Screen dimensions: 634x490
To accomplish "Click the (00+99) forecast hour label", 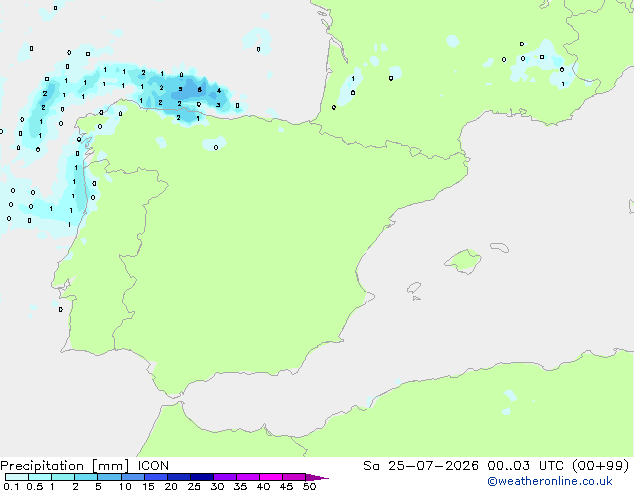I will coord(600,466).
